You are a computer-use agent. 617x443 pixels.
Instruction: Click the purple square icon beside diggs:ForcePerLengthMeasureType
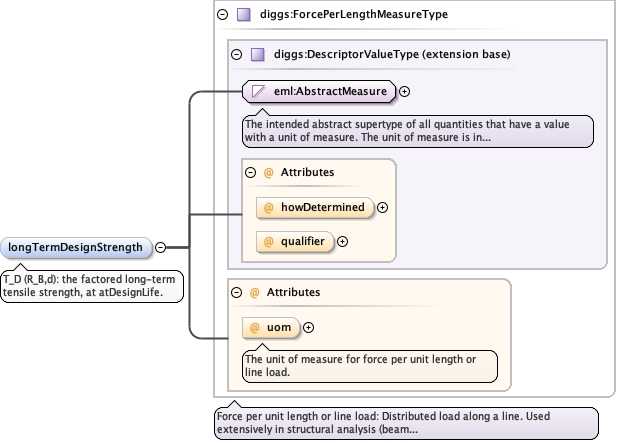244,15
